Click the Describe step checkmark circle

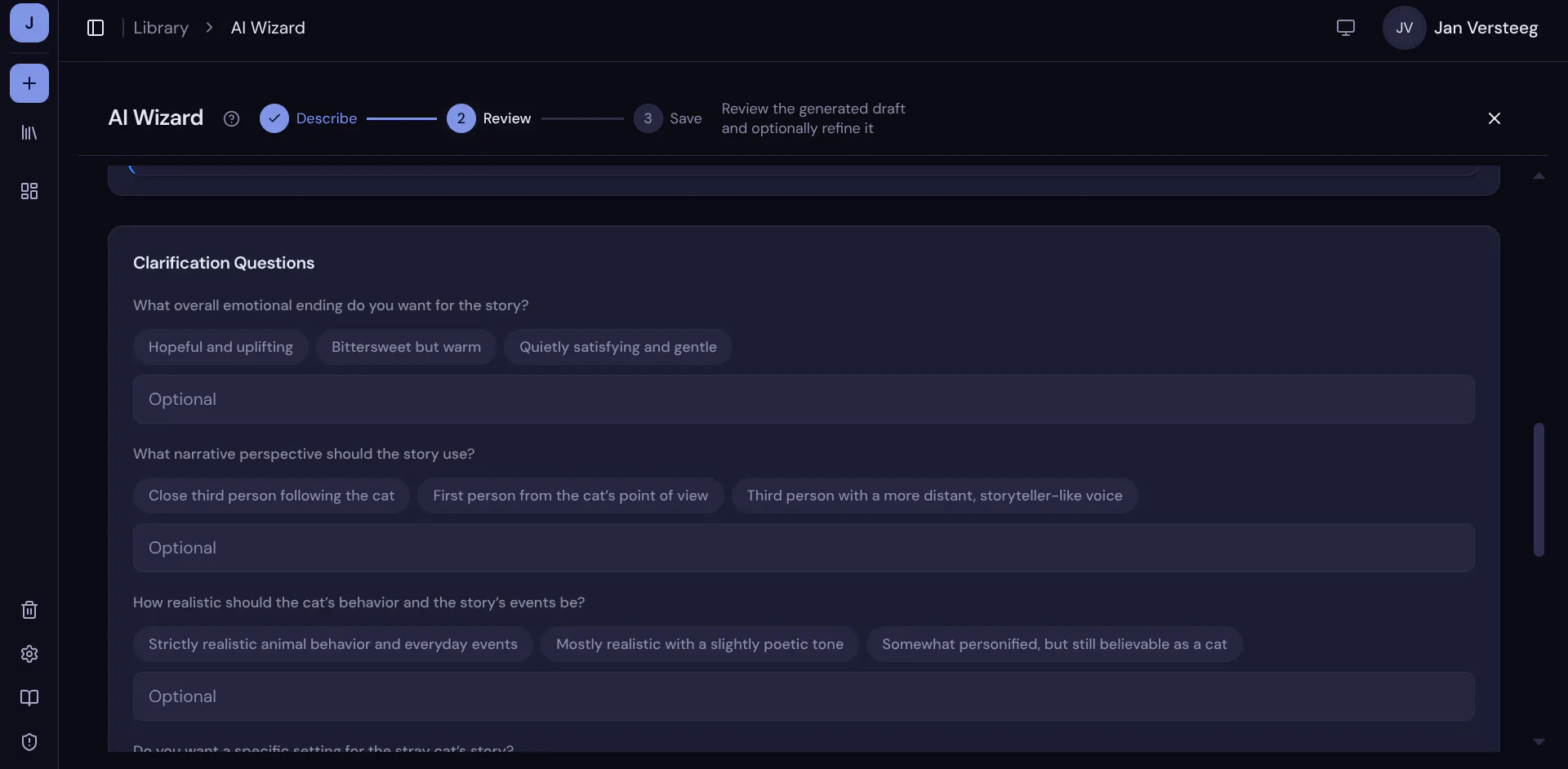tap(274, 118)
